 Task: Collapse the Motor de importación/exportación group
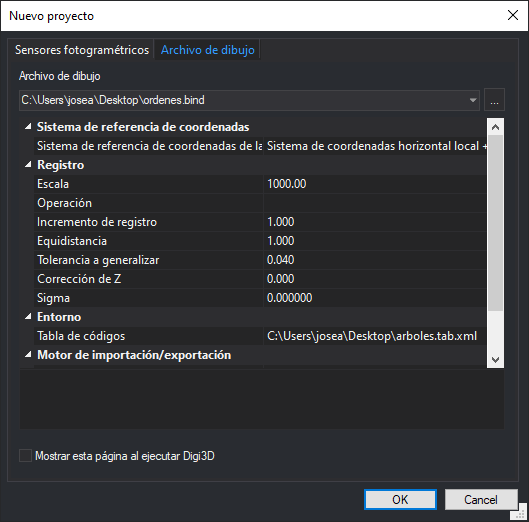[x=28, y=355]
